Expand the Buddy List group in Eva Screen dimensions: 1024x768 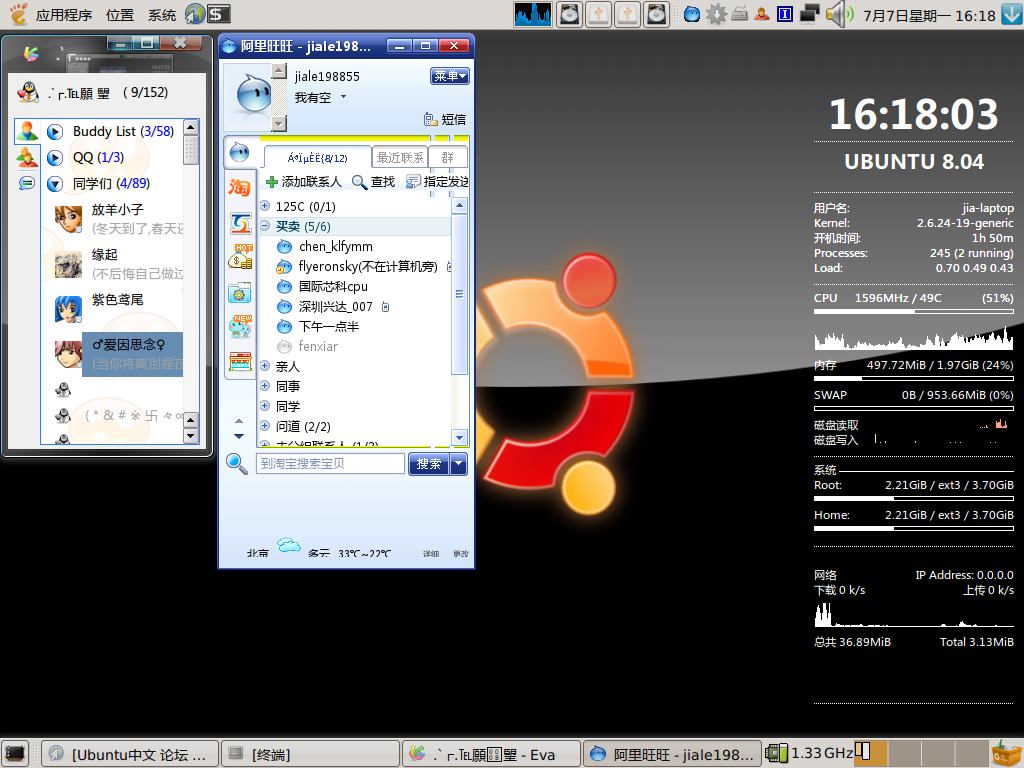coord(55,132)
